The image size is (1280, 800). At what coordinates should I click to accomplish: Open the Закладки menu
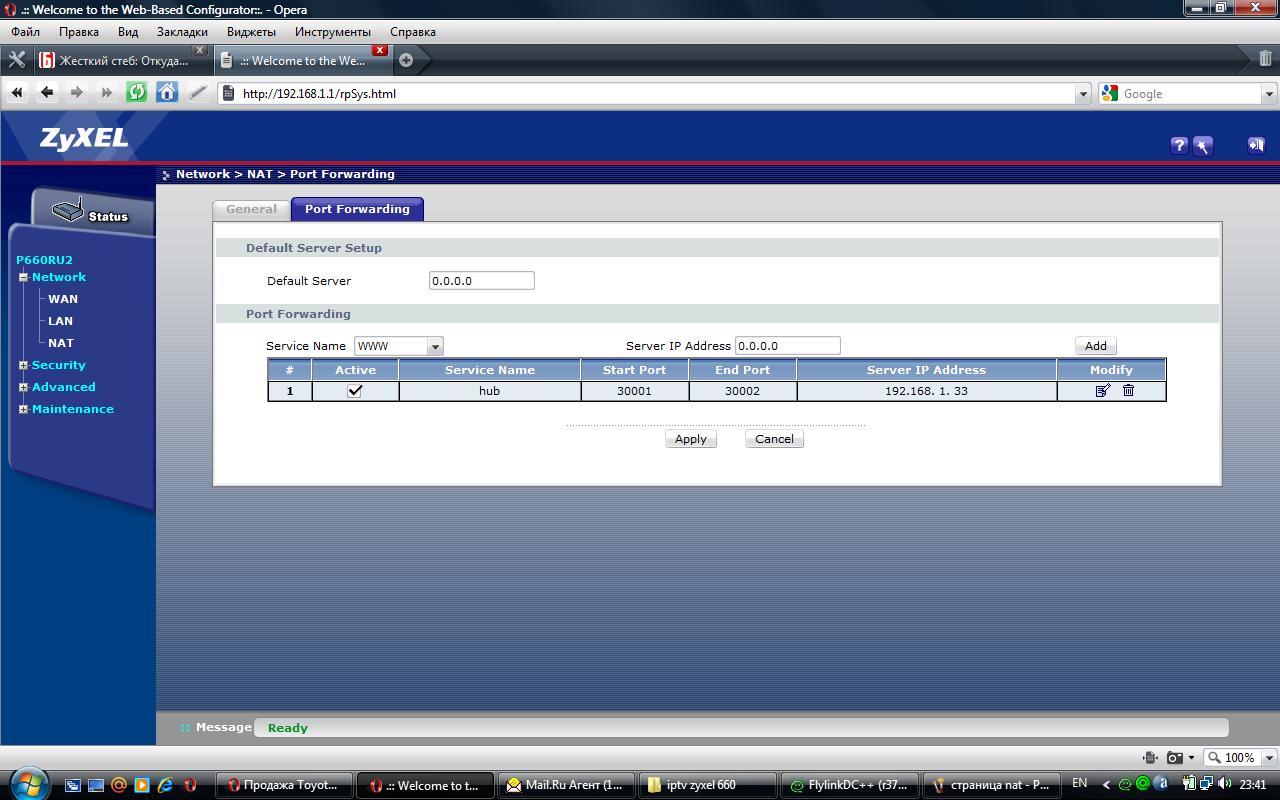pyautogui.click(x=182, y=31)
